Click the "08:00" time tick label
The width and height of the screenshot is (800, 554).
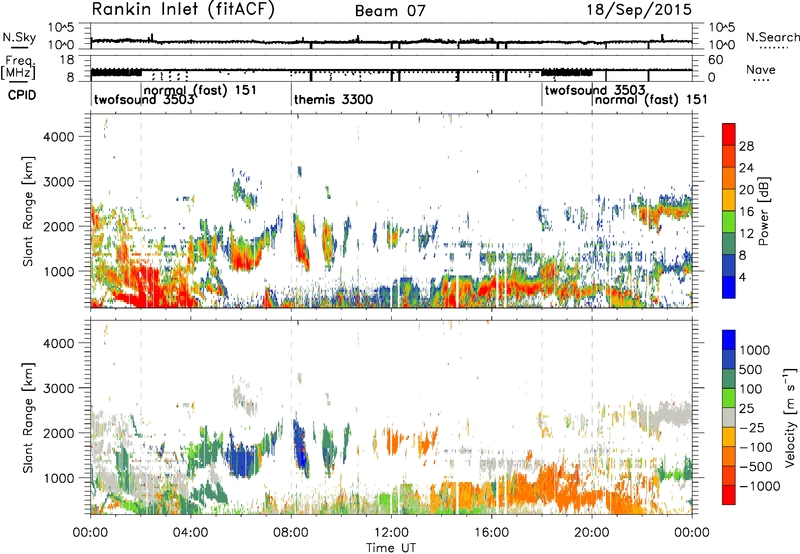pos(291,533)
